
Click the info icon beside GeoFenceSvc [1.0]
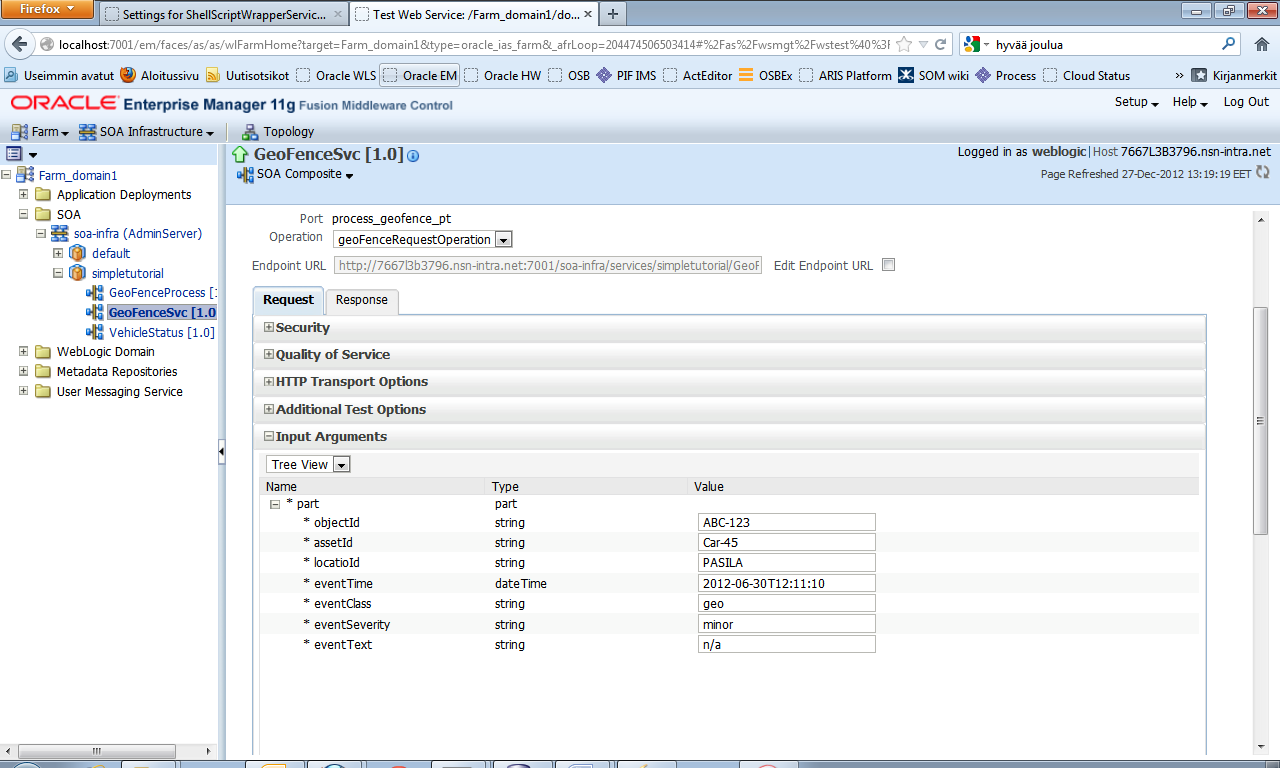(413, 156)
